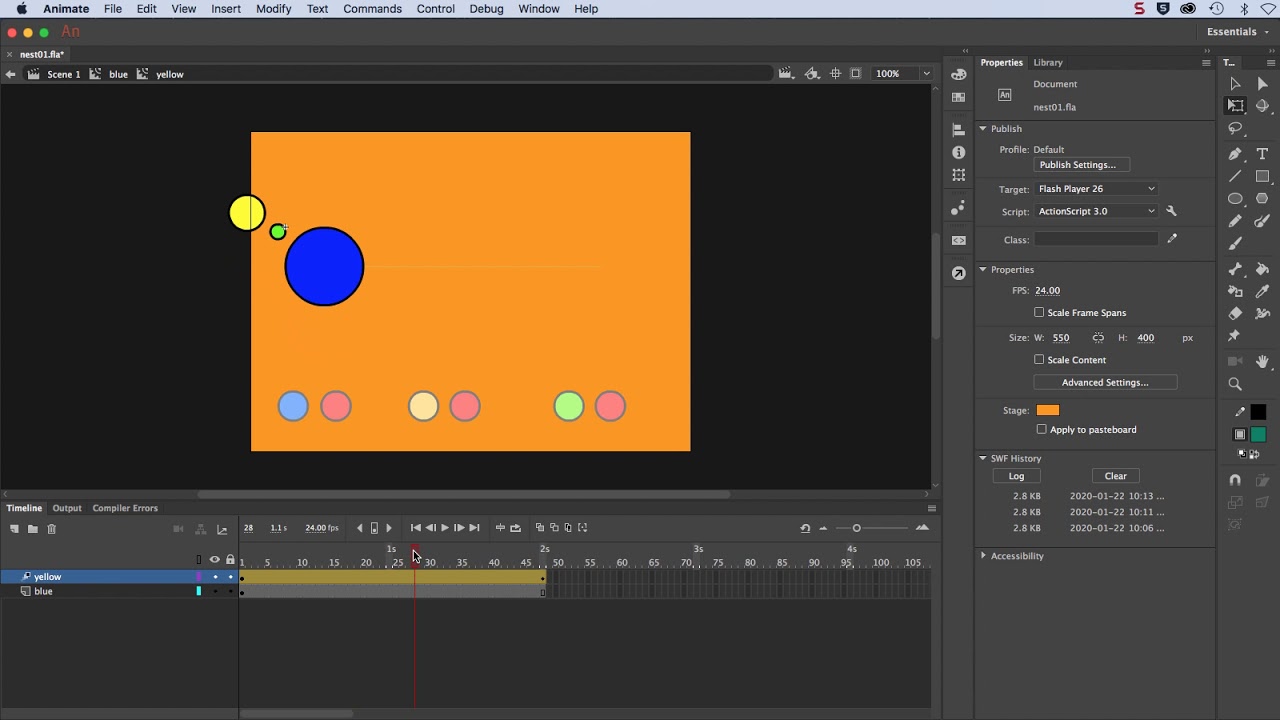Select the Paint Bucket tool
The height and width of the screenshot is (720, 1280).
1262,269
